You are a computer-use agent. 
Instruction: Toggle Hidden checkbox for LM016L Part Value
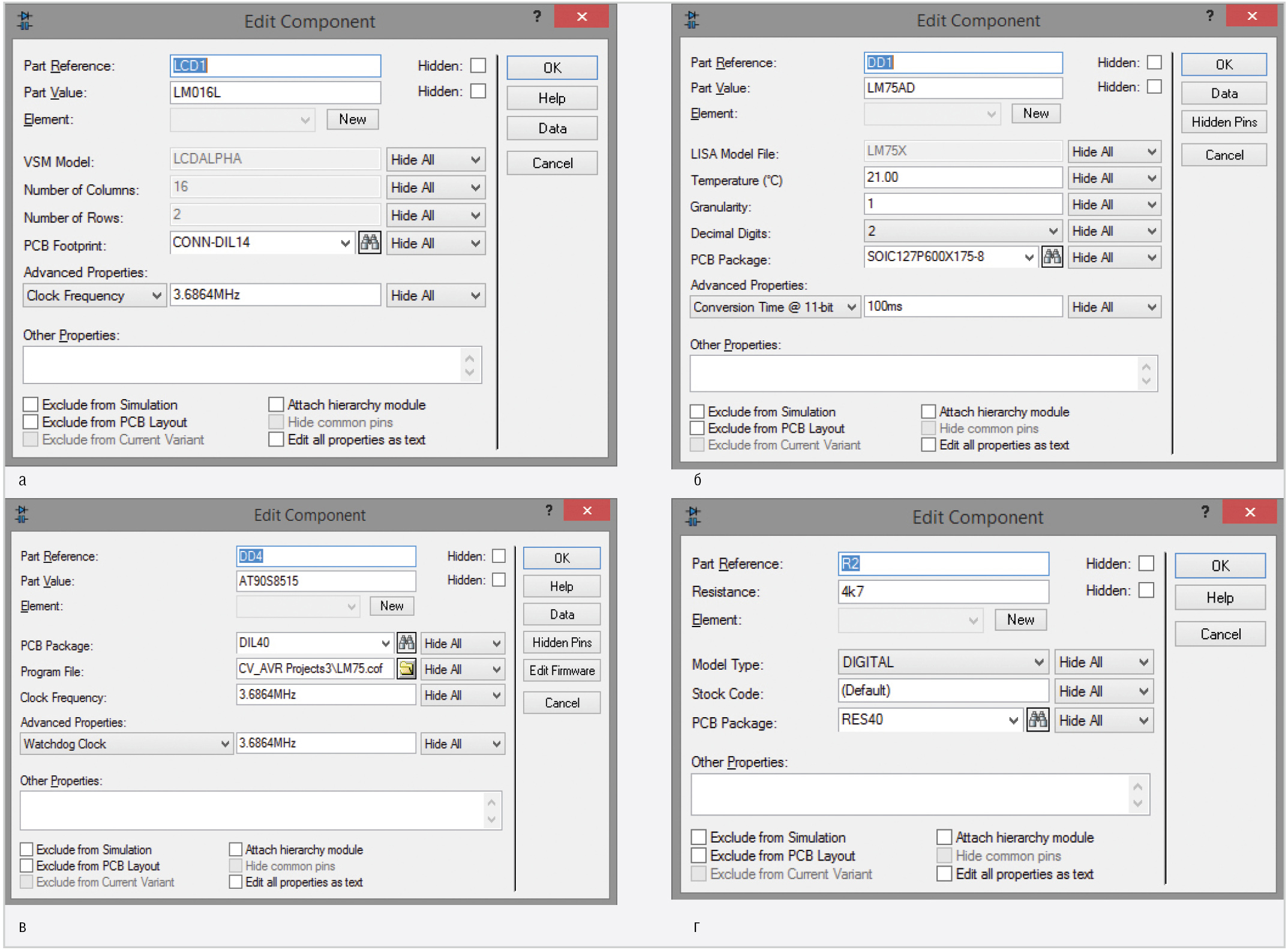pyautogui.click(x=478, y=91)
